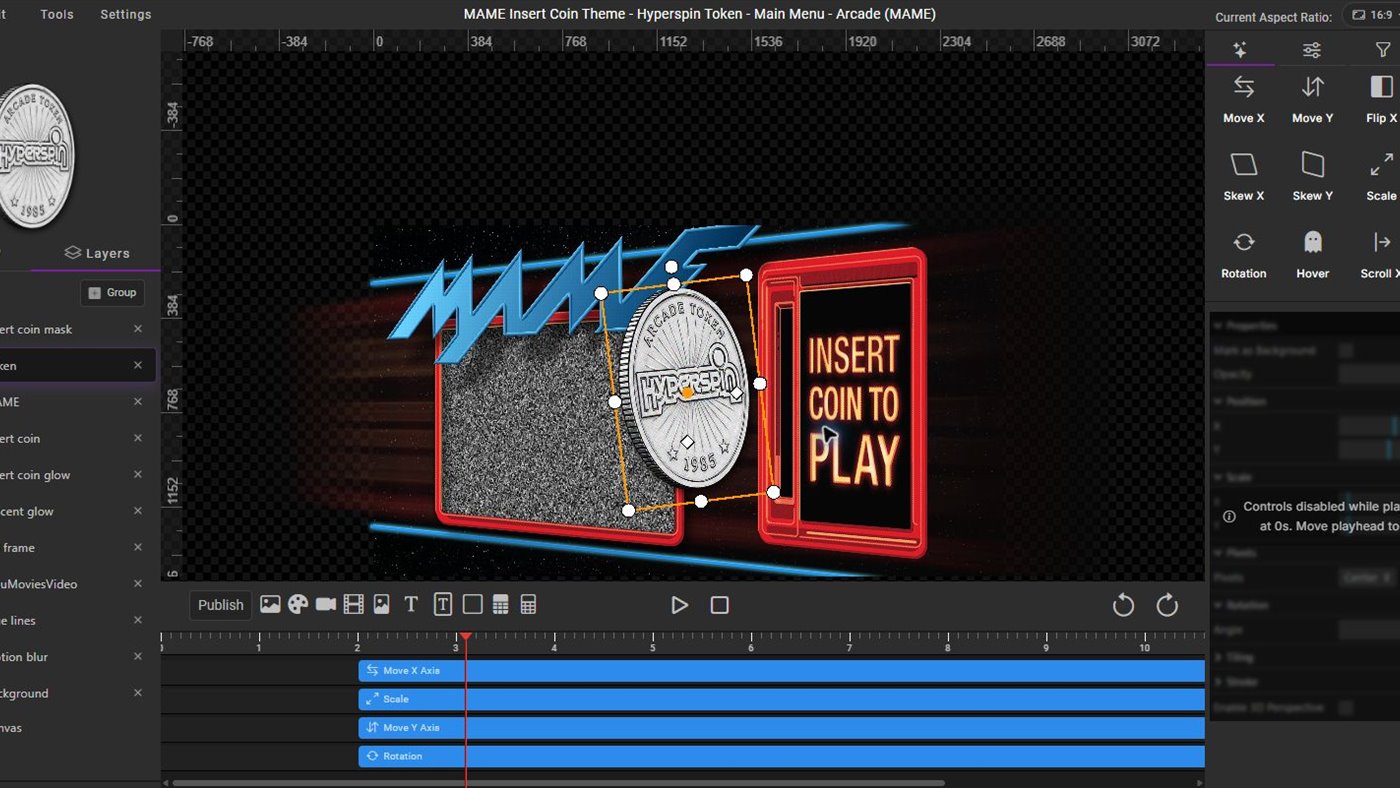Viewport: 1400px width, 788px height.
Task: Select the Move X Axis timeline track
Action: (x=781, y=670)
